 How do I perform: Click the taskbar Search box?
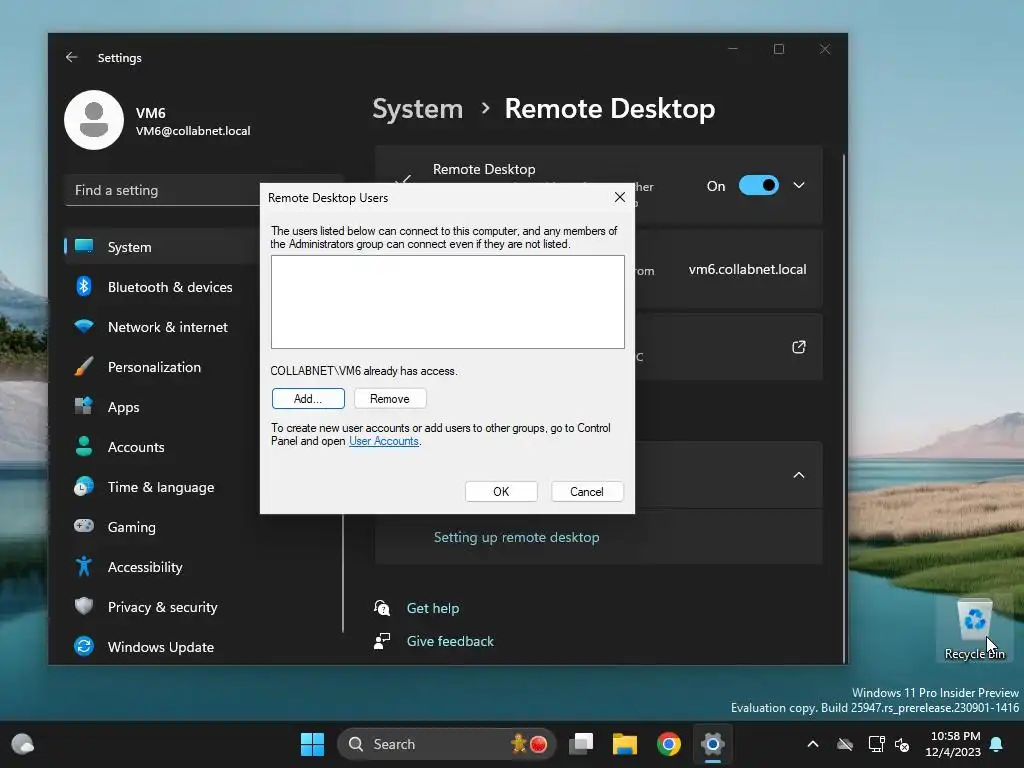[x=447, y=744]
